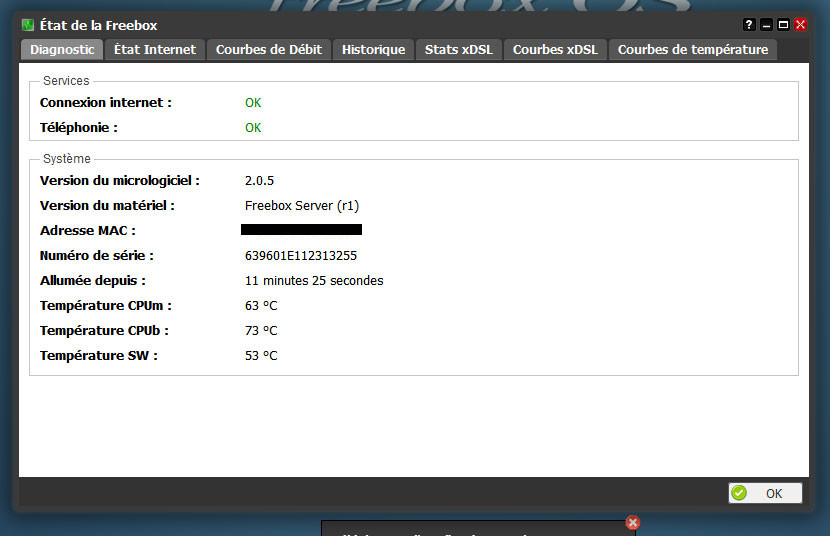Show the Courbes de température tab
Screen dimensions: 830x536
tap(693, 50)
